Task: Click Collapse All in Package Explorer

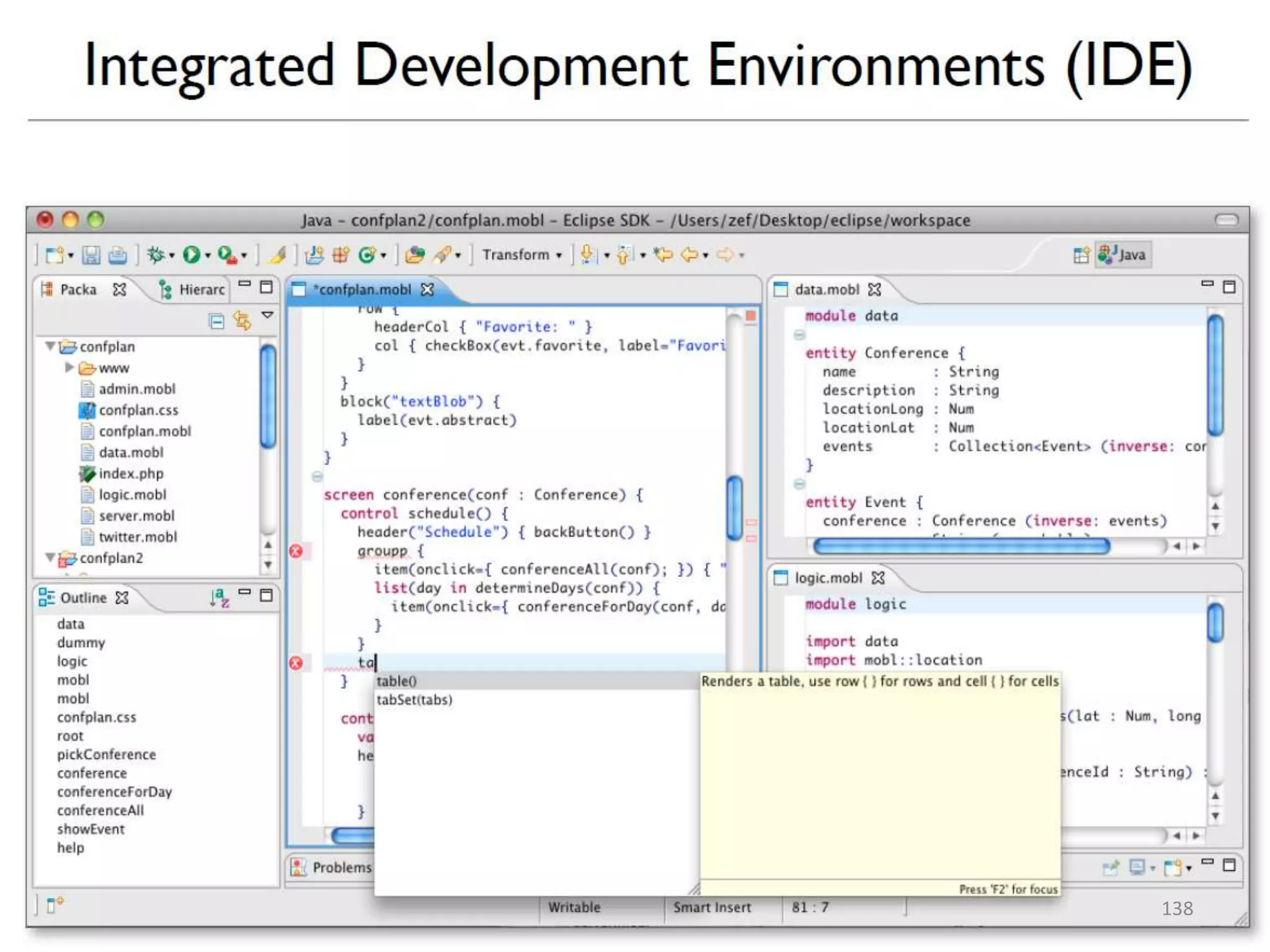Action: pyautogui.click(x=216, y=321)
